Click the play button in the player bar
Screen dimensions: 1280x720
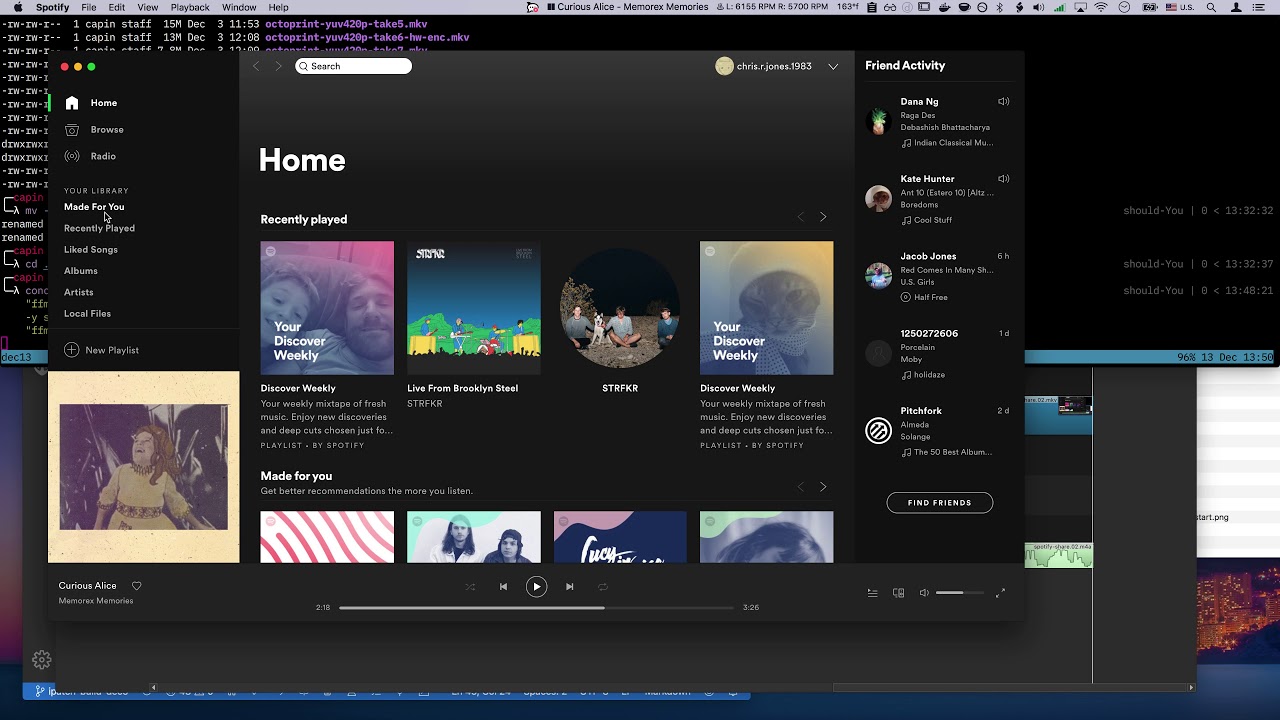pyautogui.click(x=536, y=587)
